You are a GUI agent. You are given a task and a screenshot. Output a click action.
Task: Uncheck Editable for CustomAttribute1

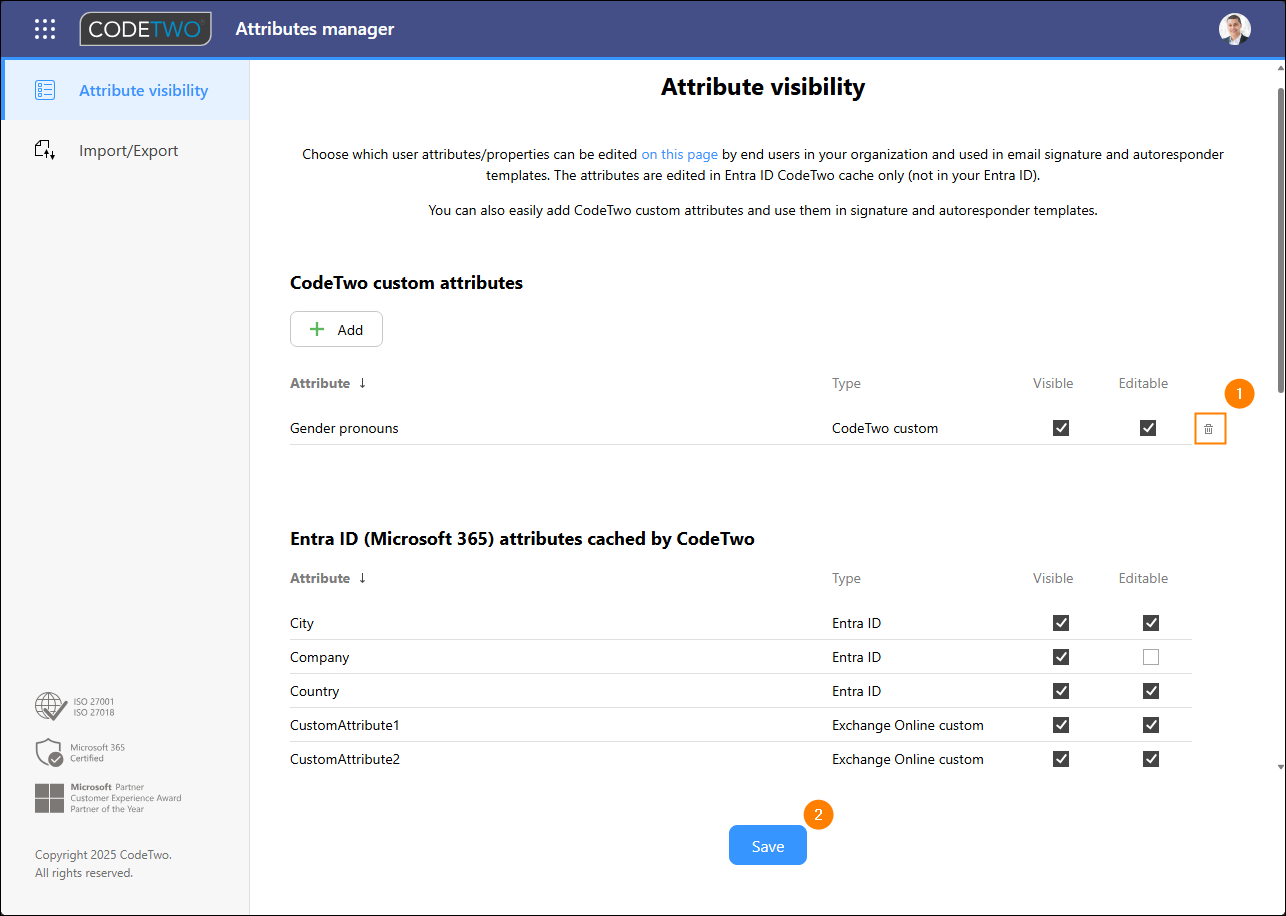(1151, 725)
